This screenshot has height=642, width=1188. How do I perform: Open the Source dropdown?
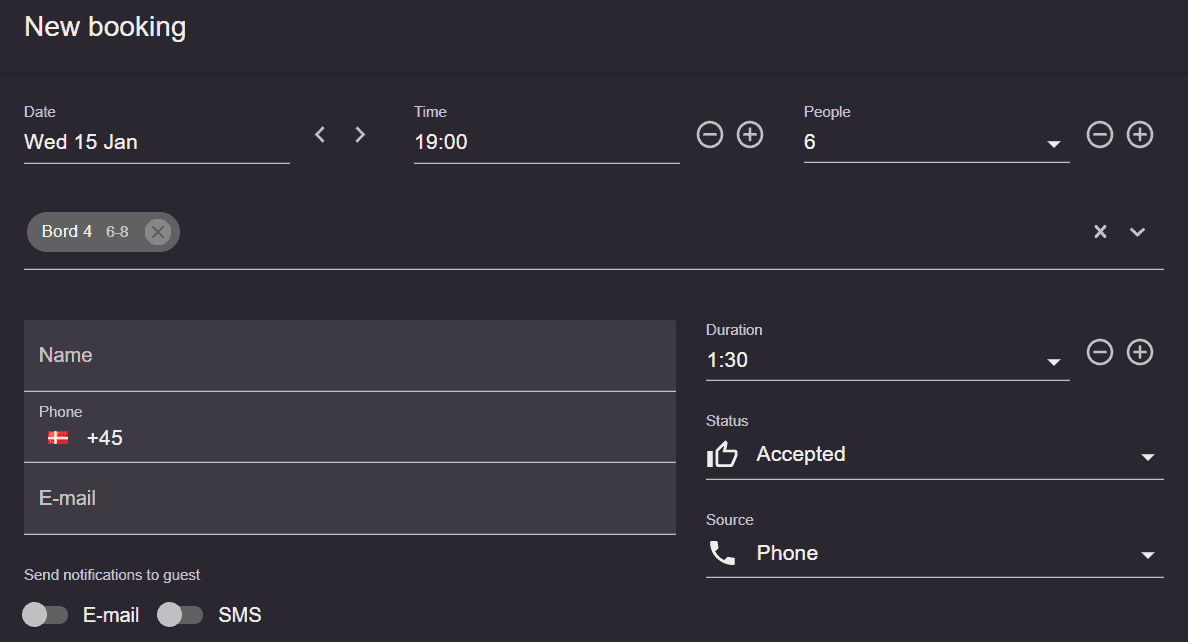tap(1147, 556)
